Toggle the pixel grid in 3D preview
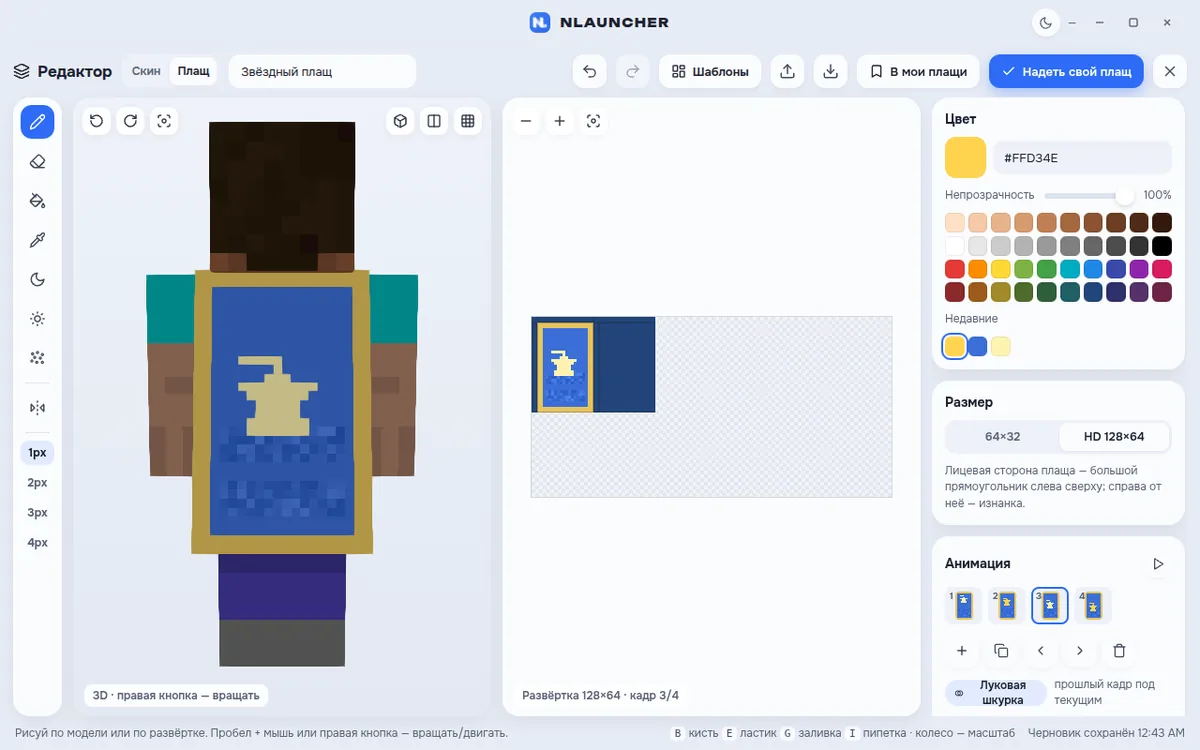 click(x=468, y=121)
